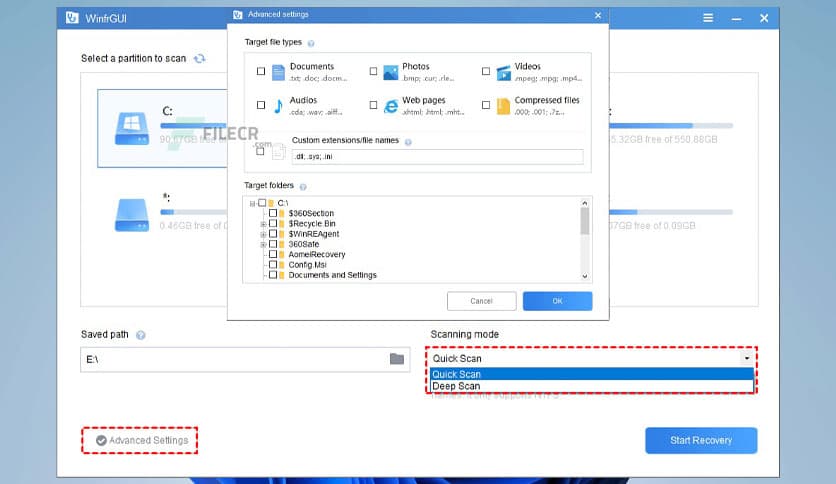
Task: Click the Advanced settings dialog logo
Action: coord(238,15)
